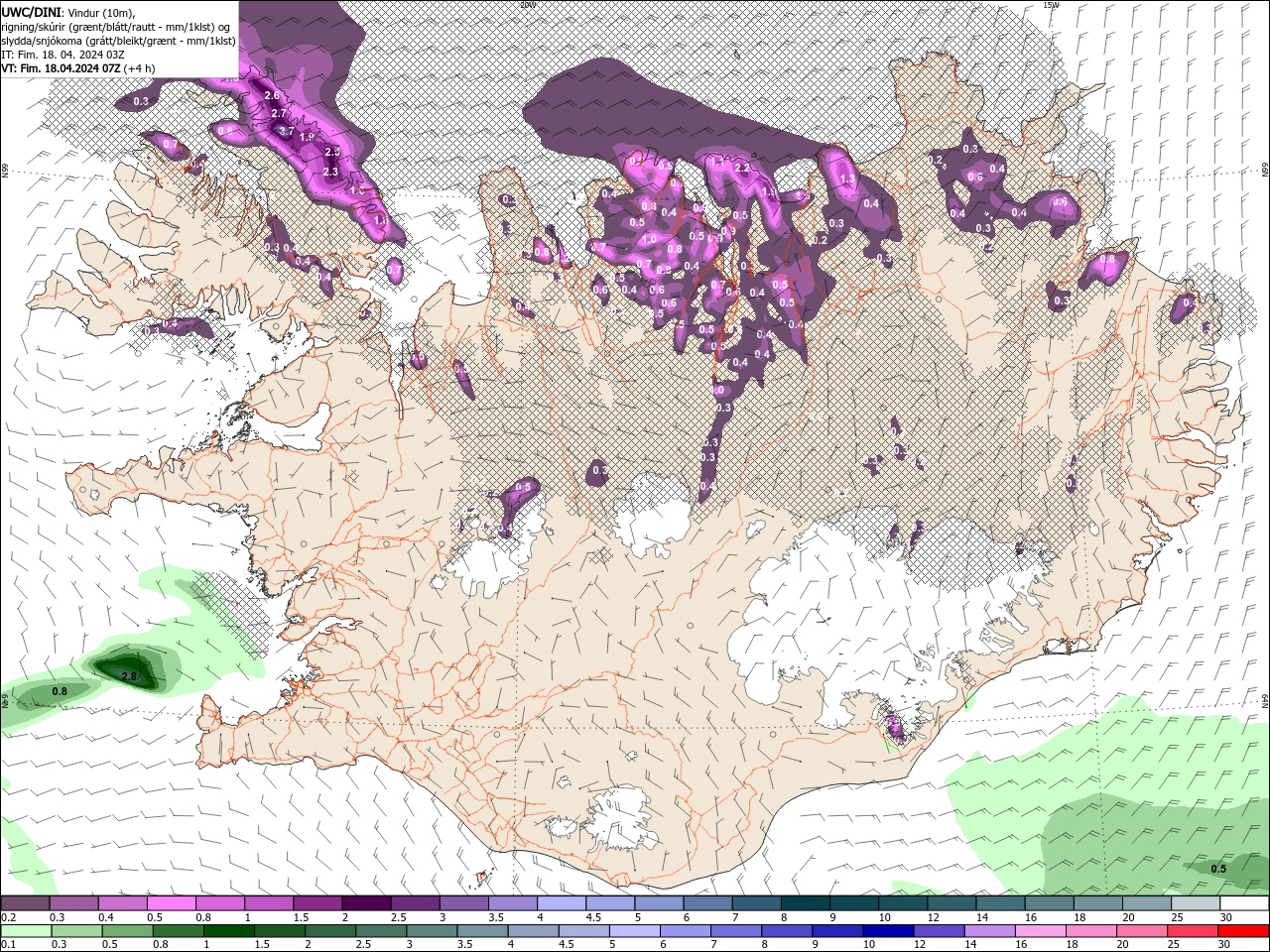Click the 'IT: Fim. 18. 04. 2024 03Z' line
The height and width of the screenshot is (952, 1270).
[62, 55]
